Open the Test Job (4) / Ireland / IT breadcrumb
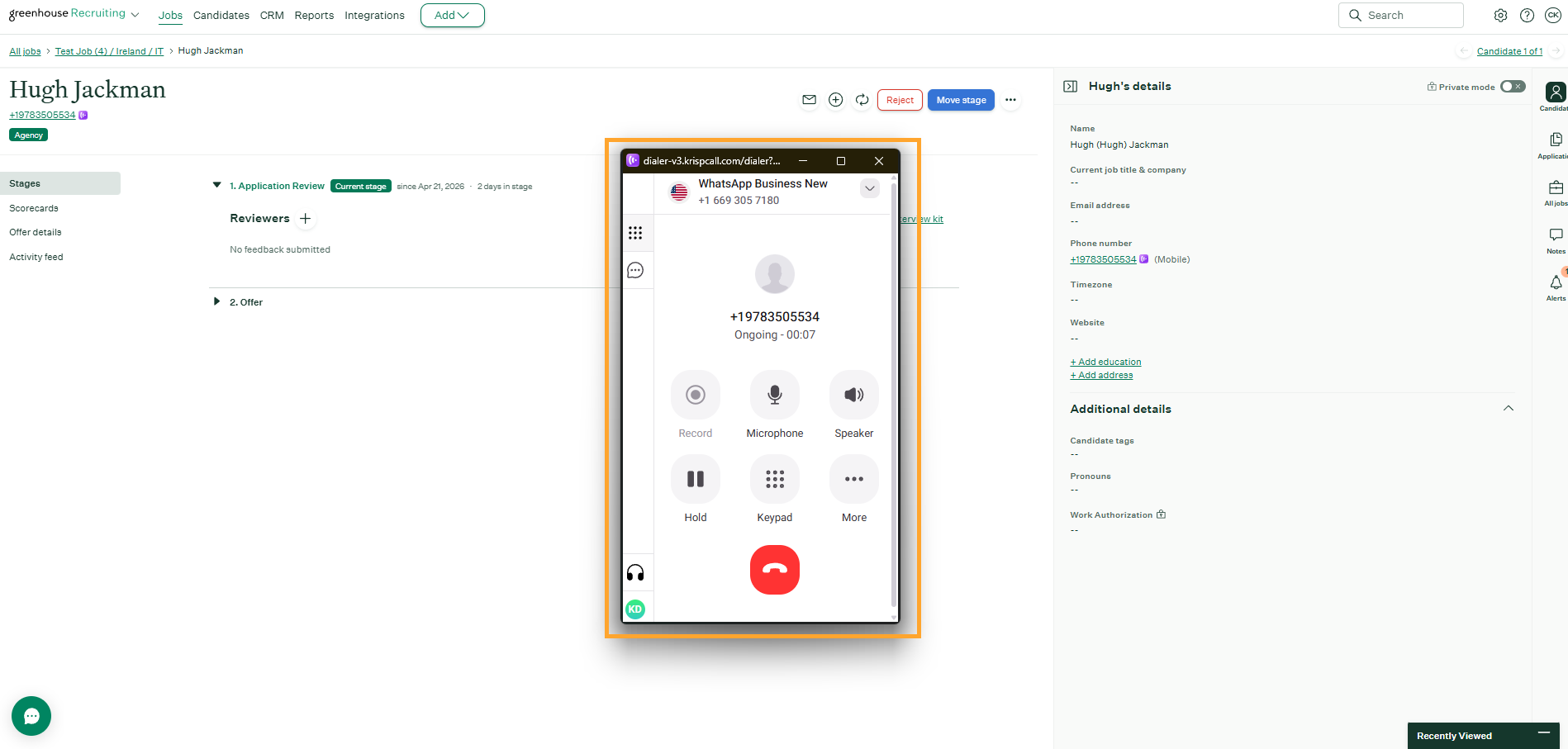1568x749 pixels. pos(109,51)
